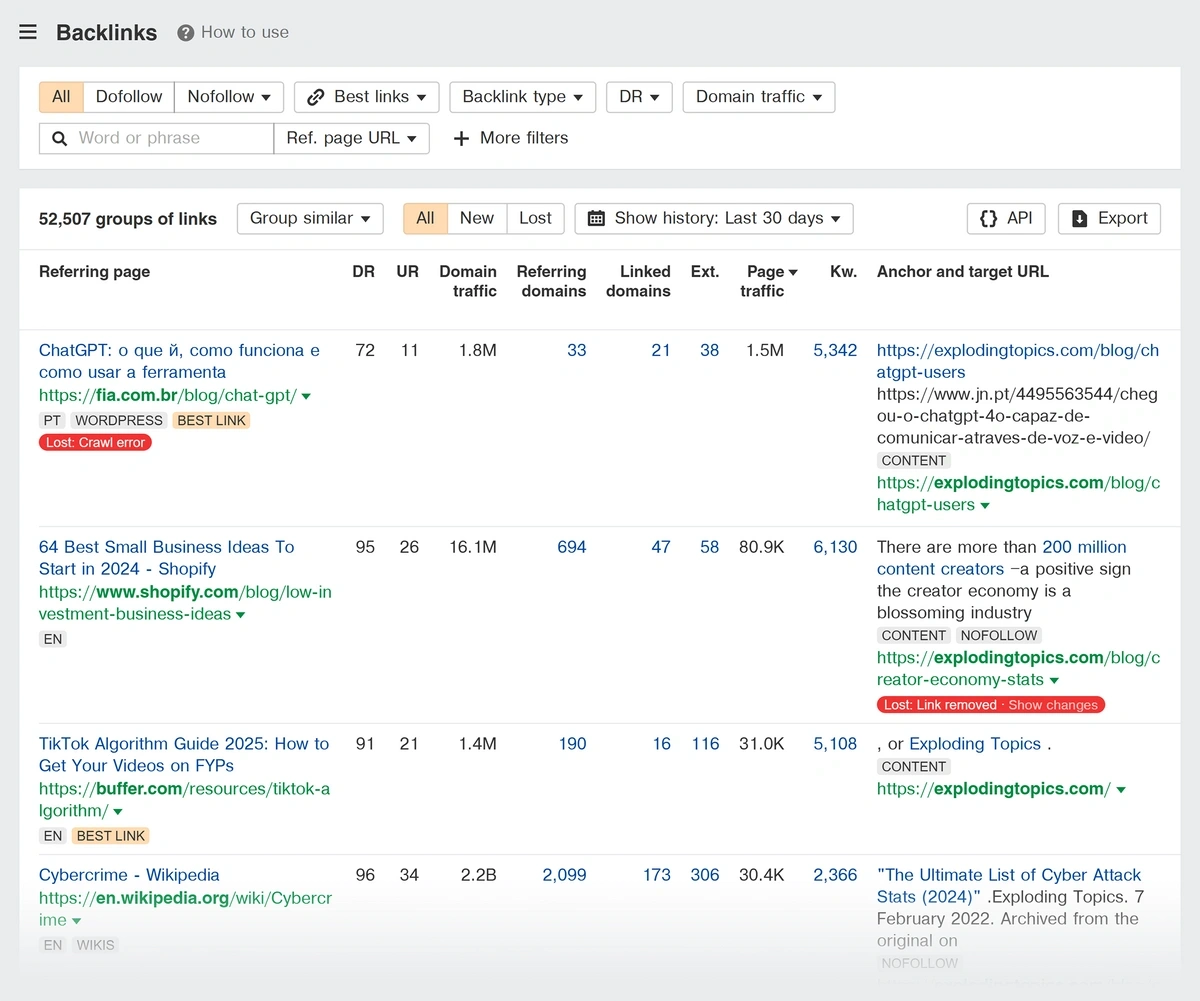
Task: Open the Backlink type dropdown
Action: coord(522,97)
